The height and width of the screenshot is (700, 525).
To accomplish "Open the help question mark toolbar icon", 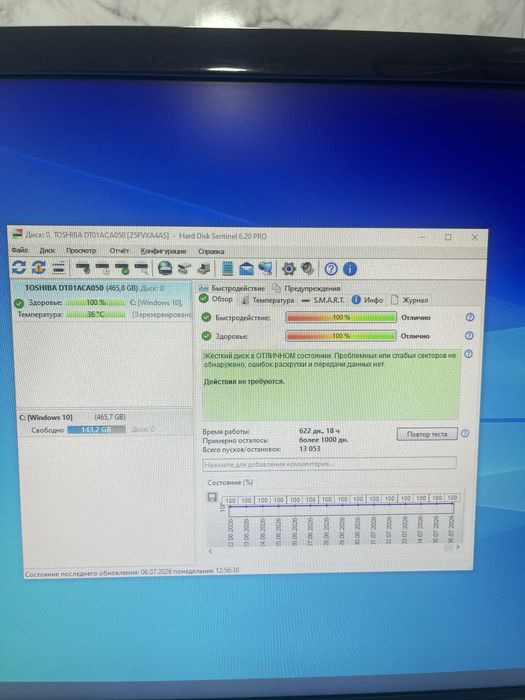I will tap(331, 269).
